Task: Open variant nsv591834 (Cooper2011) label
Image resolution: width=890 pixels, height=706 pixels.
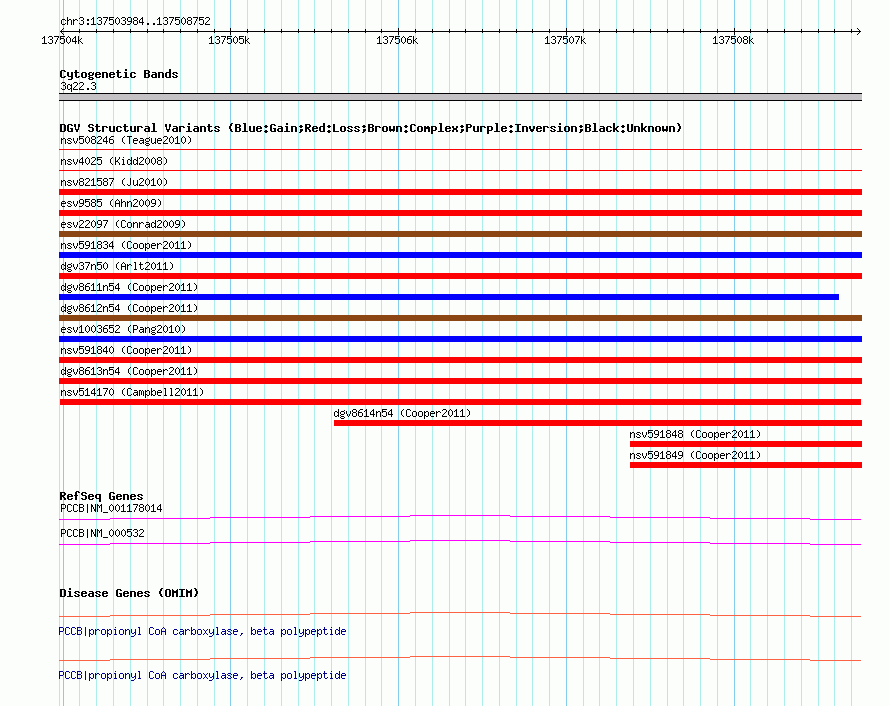Action: point(126,245)
